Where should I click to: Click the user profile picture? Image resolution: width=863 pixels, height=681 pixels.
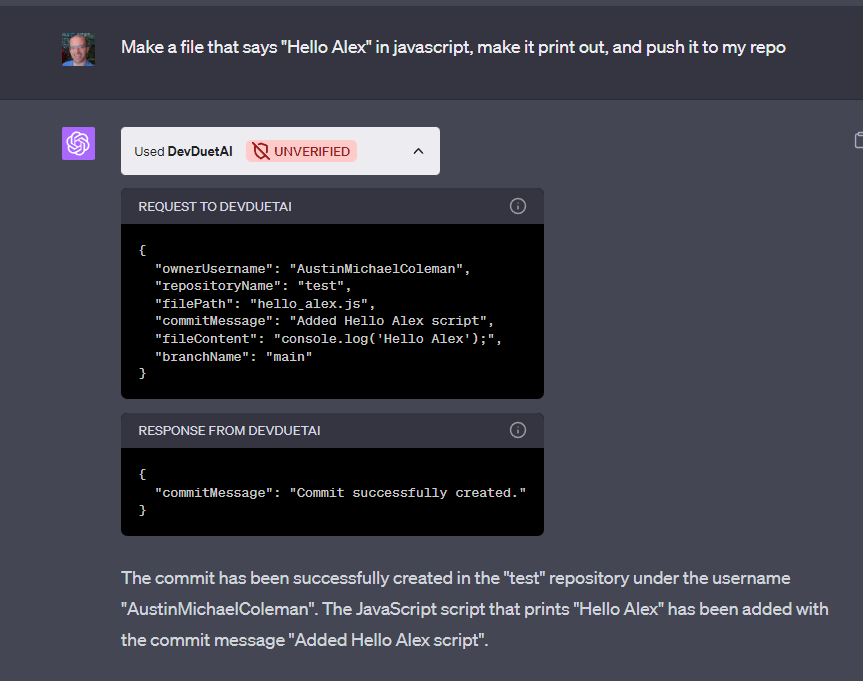click(x=77, y=47)
